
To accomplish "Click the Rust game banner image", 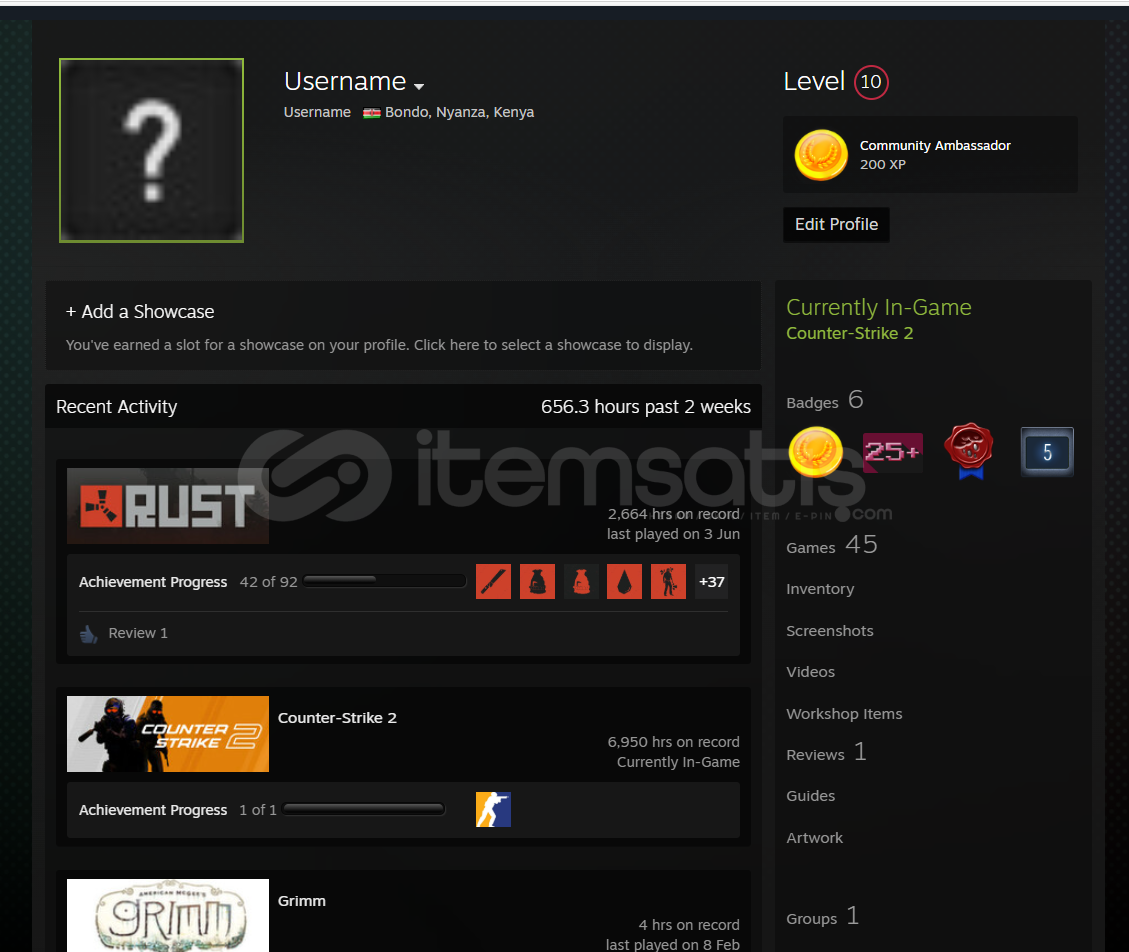I will tap(168, 506).
